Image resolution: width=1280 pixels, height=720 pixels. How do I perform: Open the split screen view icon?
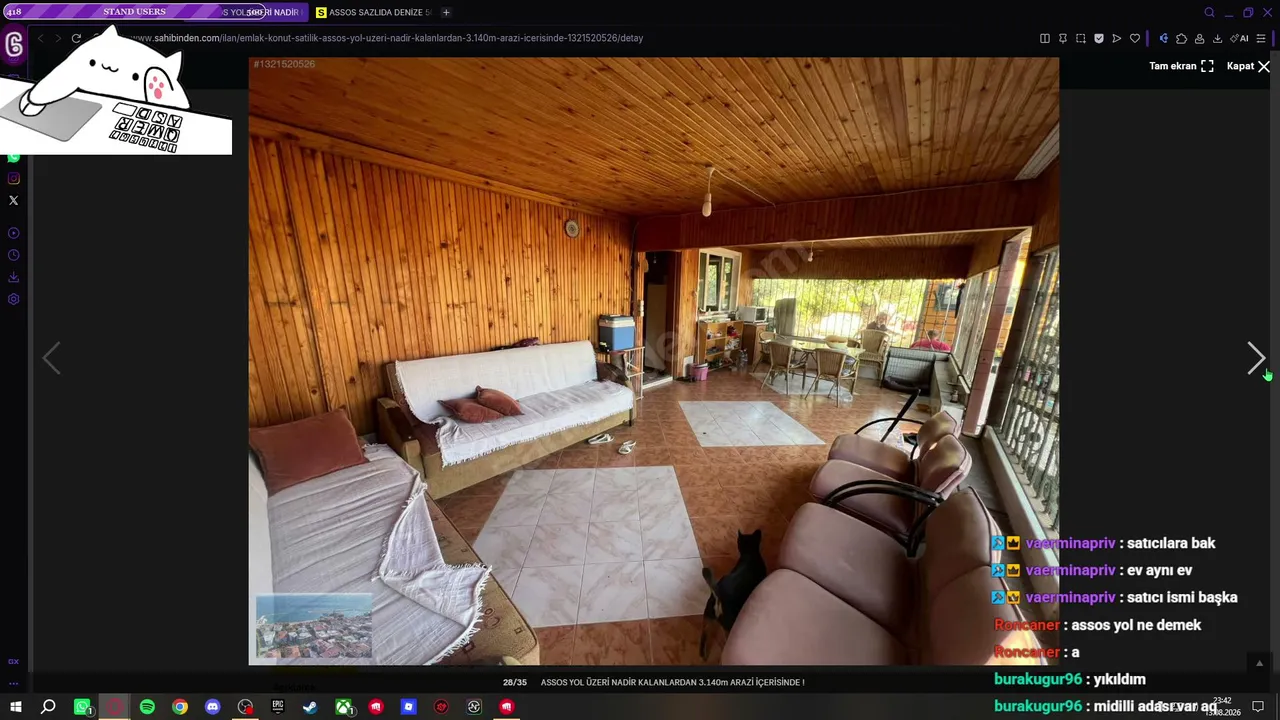[1045, 38]
